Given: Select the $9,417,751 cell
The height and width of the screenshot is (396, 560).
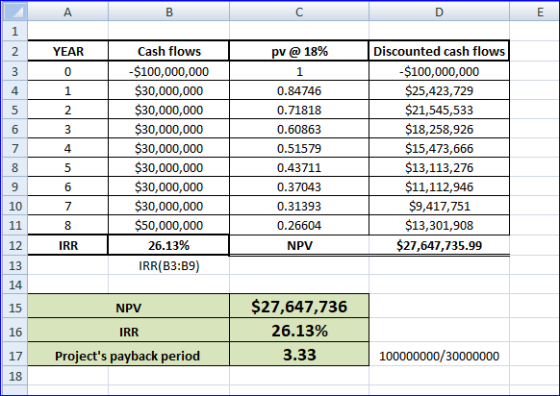Looking at the screenshot, I should (439, 206).
